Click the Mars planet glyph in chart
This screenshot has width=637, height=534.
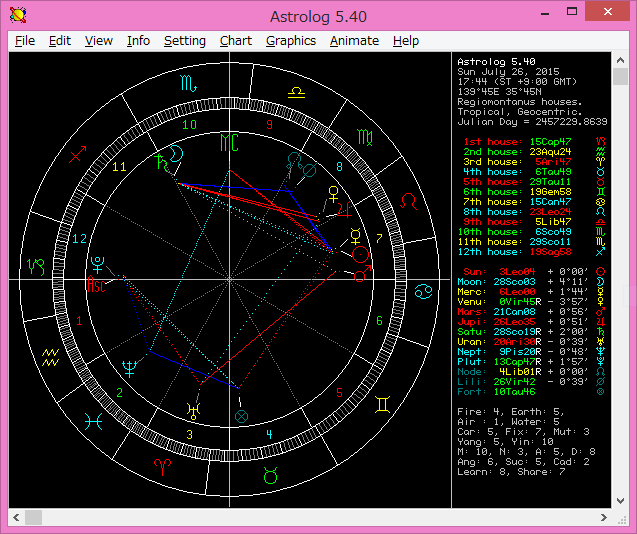coord(362,273)
